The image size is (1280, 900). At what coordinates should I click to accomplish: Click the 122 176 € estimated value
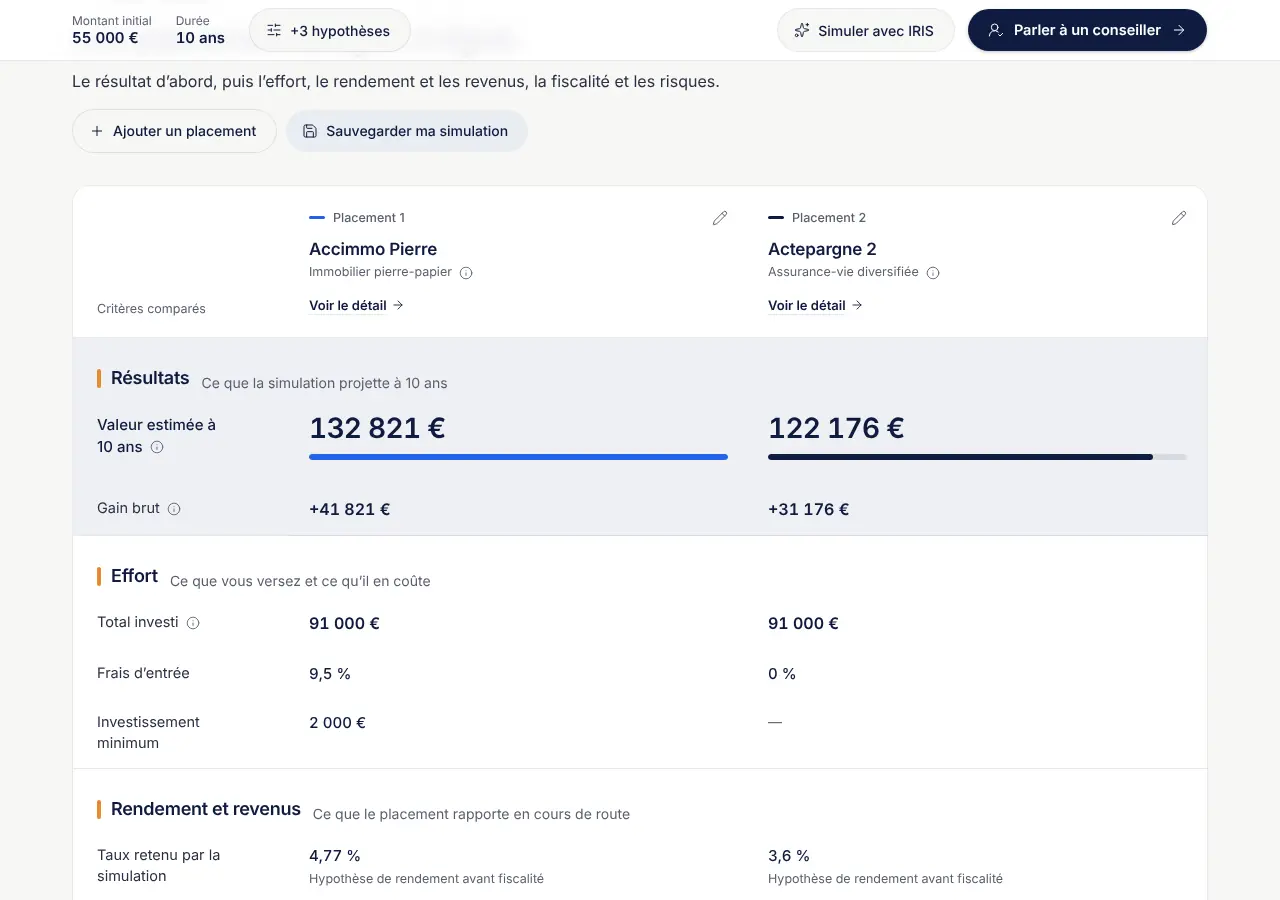[x=836, y=428]
